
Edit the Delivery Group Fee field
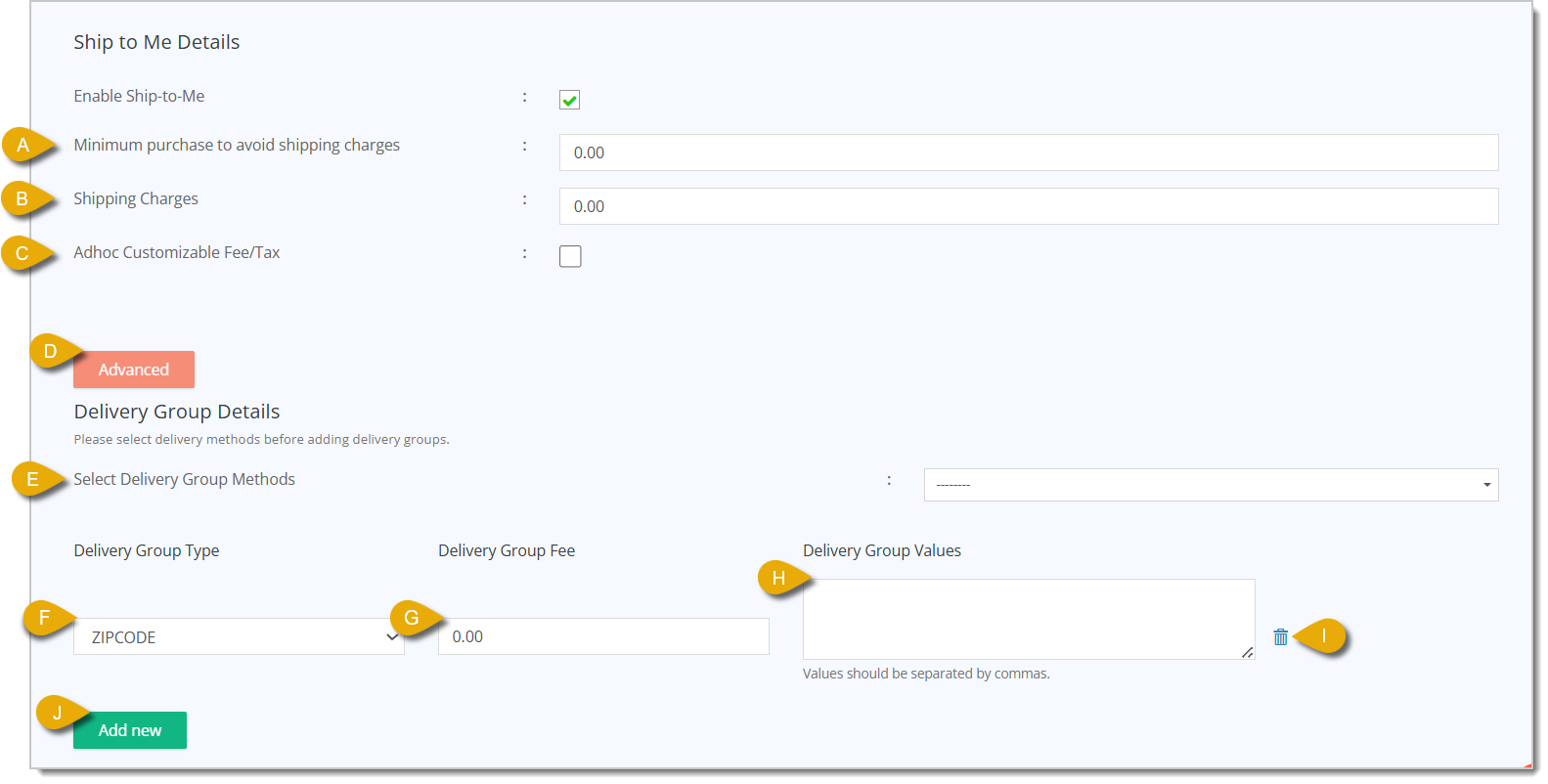click(x=603, y=636)
